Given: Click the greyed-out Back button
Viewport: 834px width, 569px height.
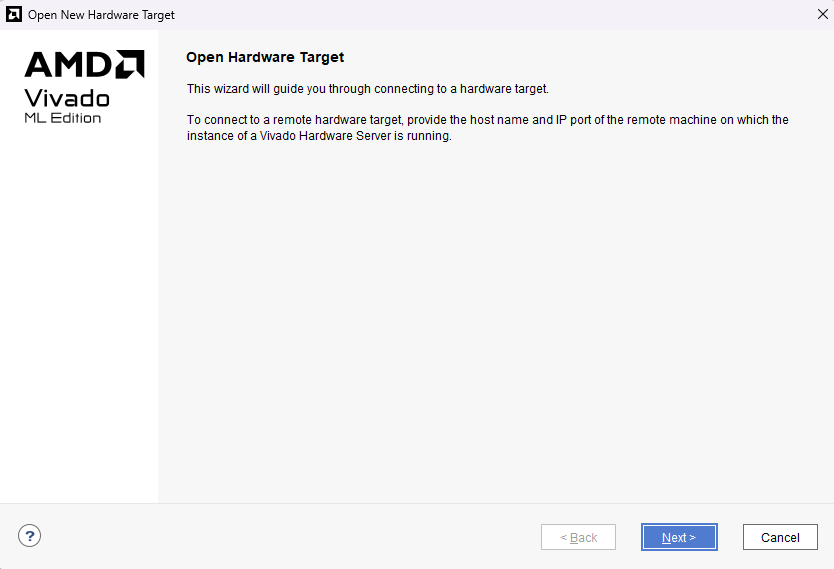Looking at the screenshot, I should pos(578,537).
